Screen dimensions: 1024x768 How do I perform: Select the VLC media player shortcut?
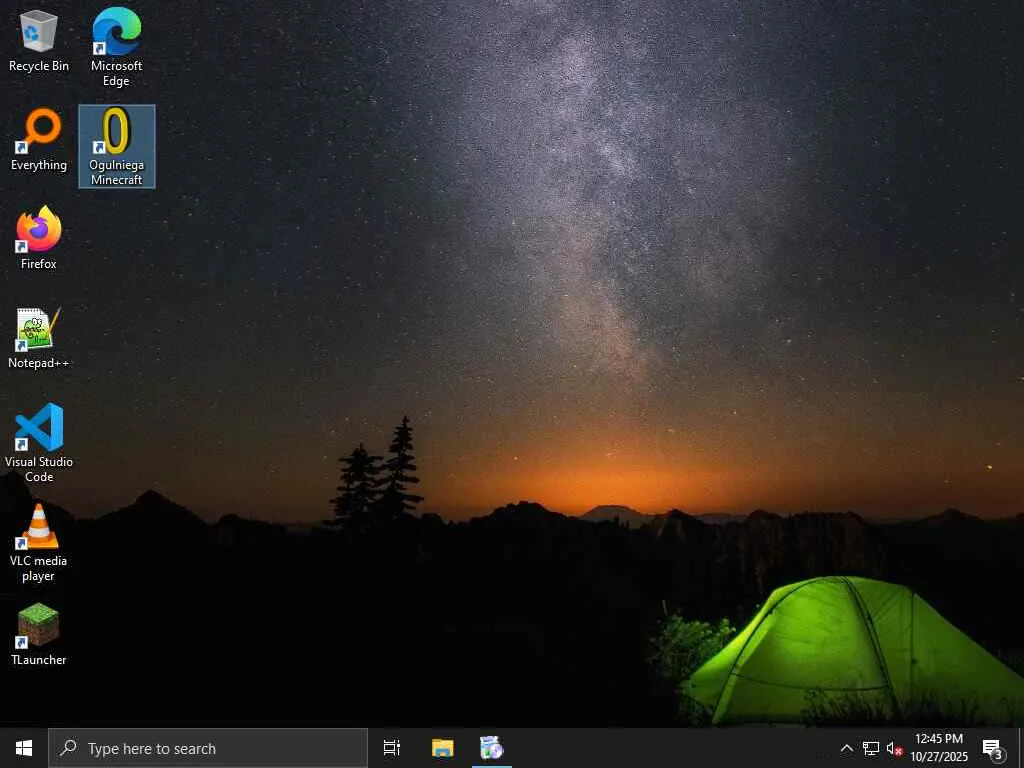click(39, 543)
